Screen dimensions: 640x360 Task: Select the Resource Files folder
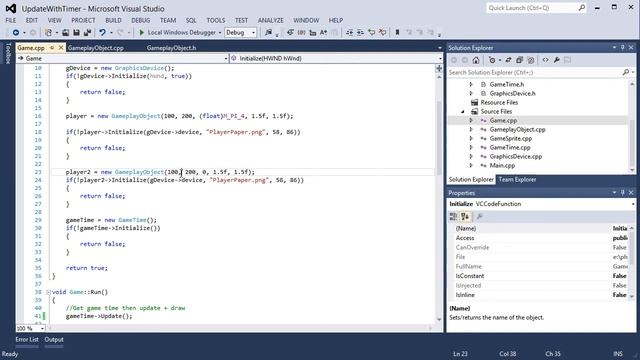coord(499,102)
